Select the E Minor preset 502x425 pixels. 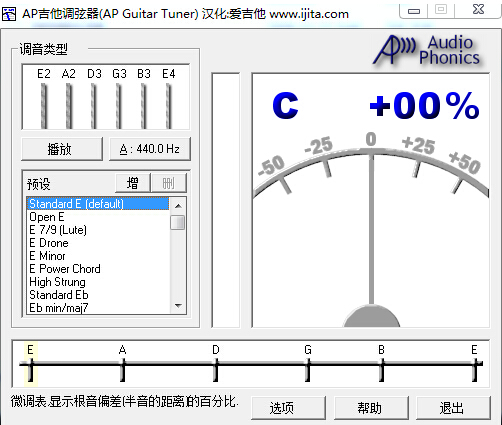[x=98, y=256]
